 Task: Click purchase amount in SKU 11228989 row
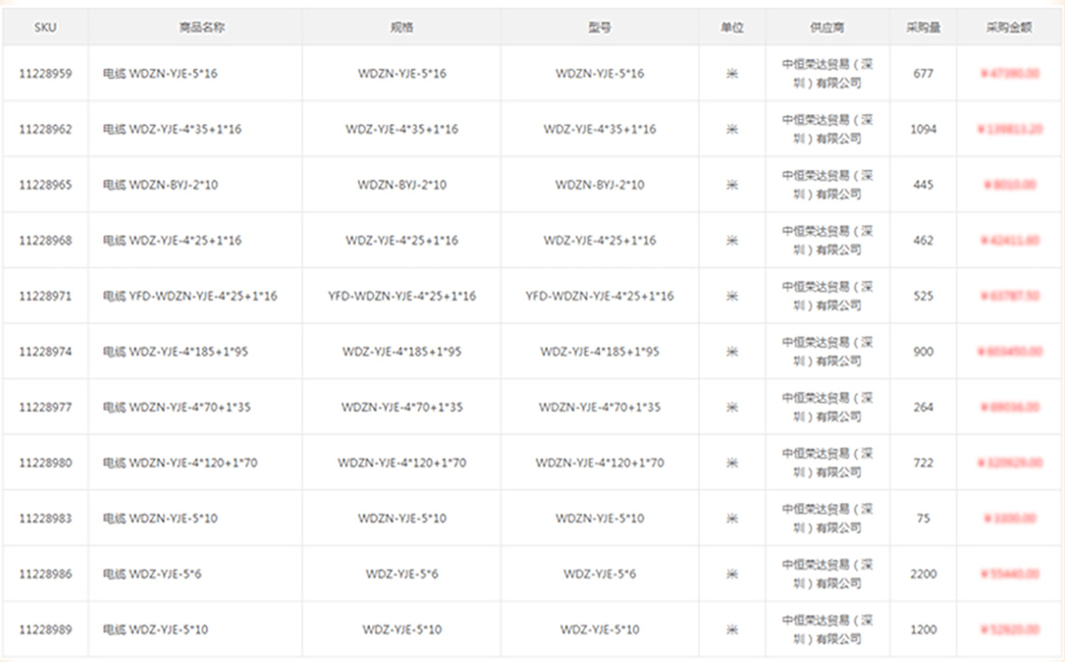(x=1009, y=629)
